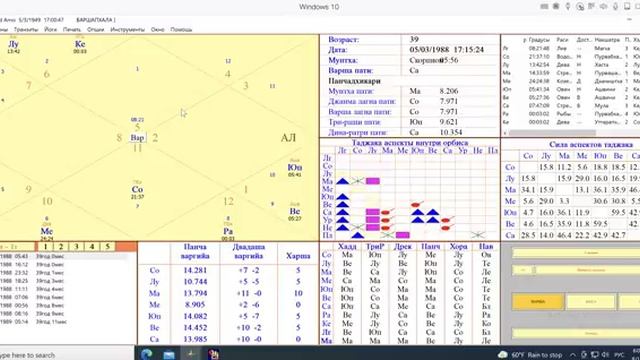This screenshot has width=640, height=360.
Task: Open the Помощь menu
Action: pyautogui.click(x=181, y=29)
